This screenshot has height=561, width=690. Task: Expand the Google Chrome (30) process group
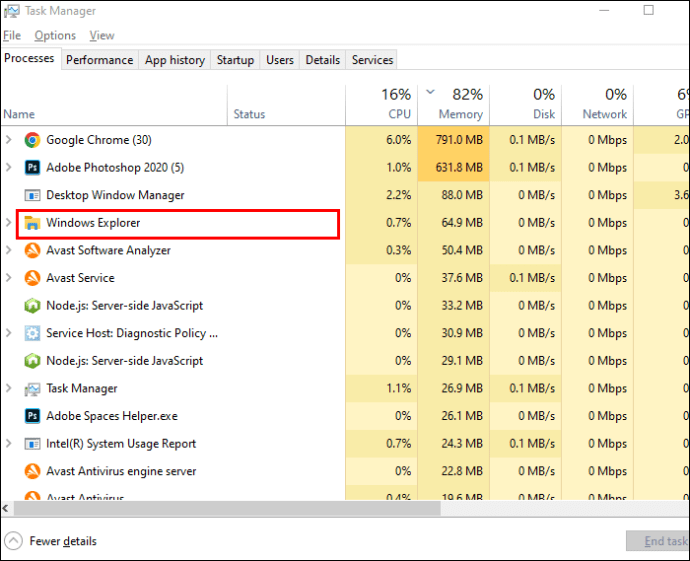tap(8, 140)
